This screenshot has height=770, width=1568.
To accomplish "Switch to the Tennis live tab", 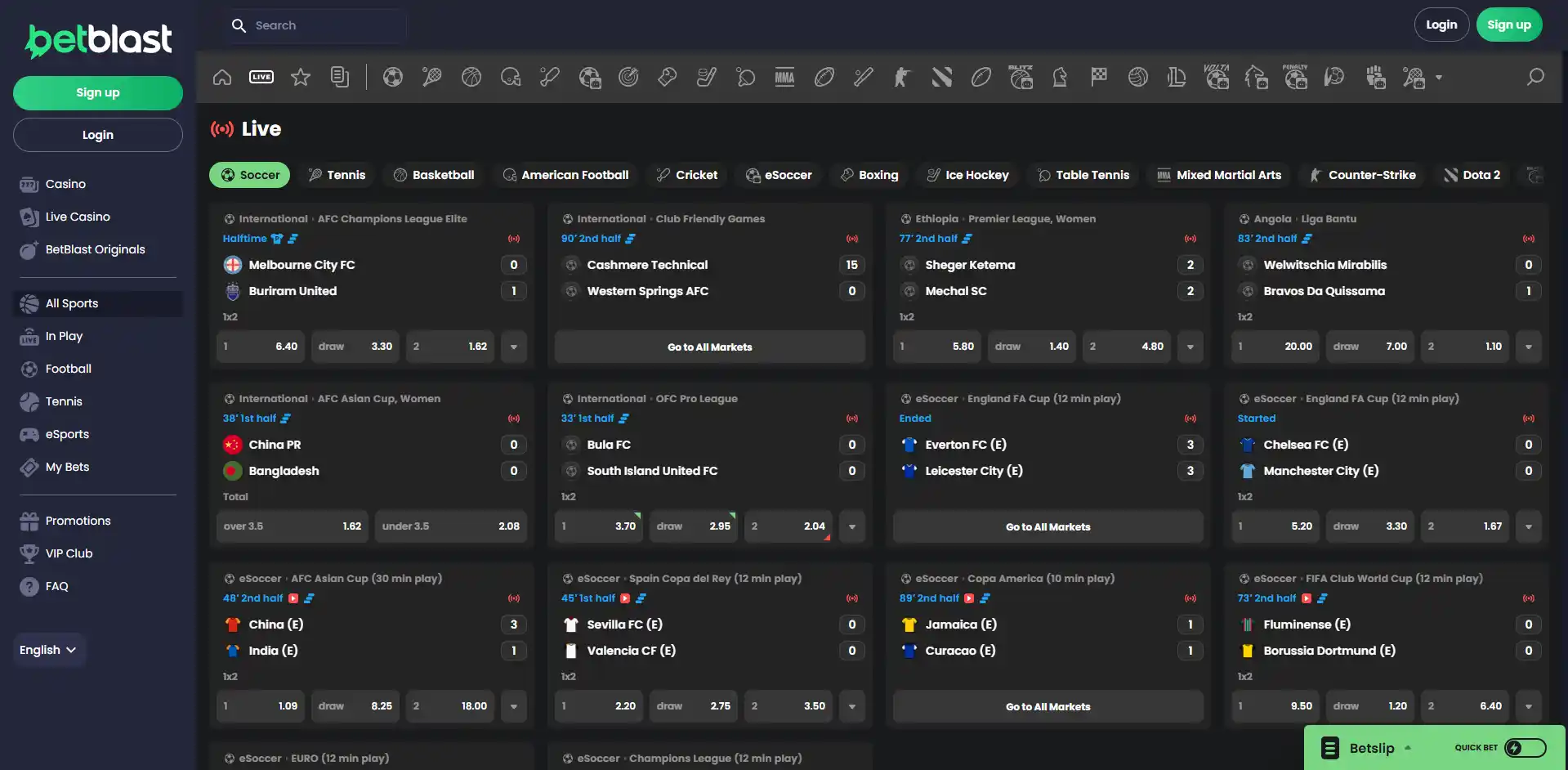I will [x=337, y=175].
